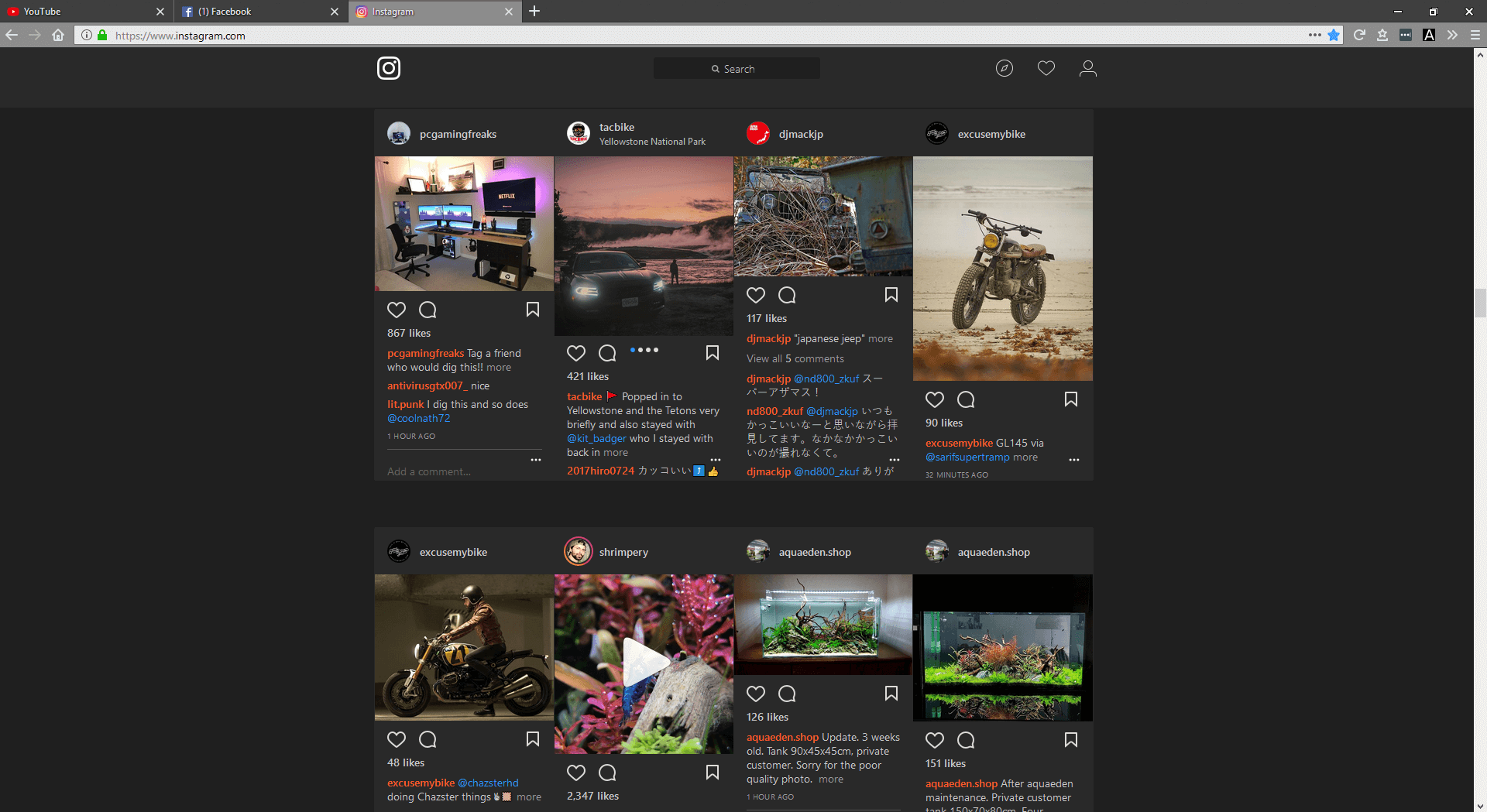Viewport: 1487px width, 812px height.
Task: Open options dots on djmackjp post
Action: click(x=895, y=460)
